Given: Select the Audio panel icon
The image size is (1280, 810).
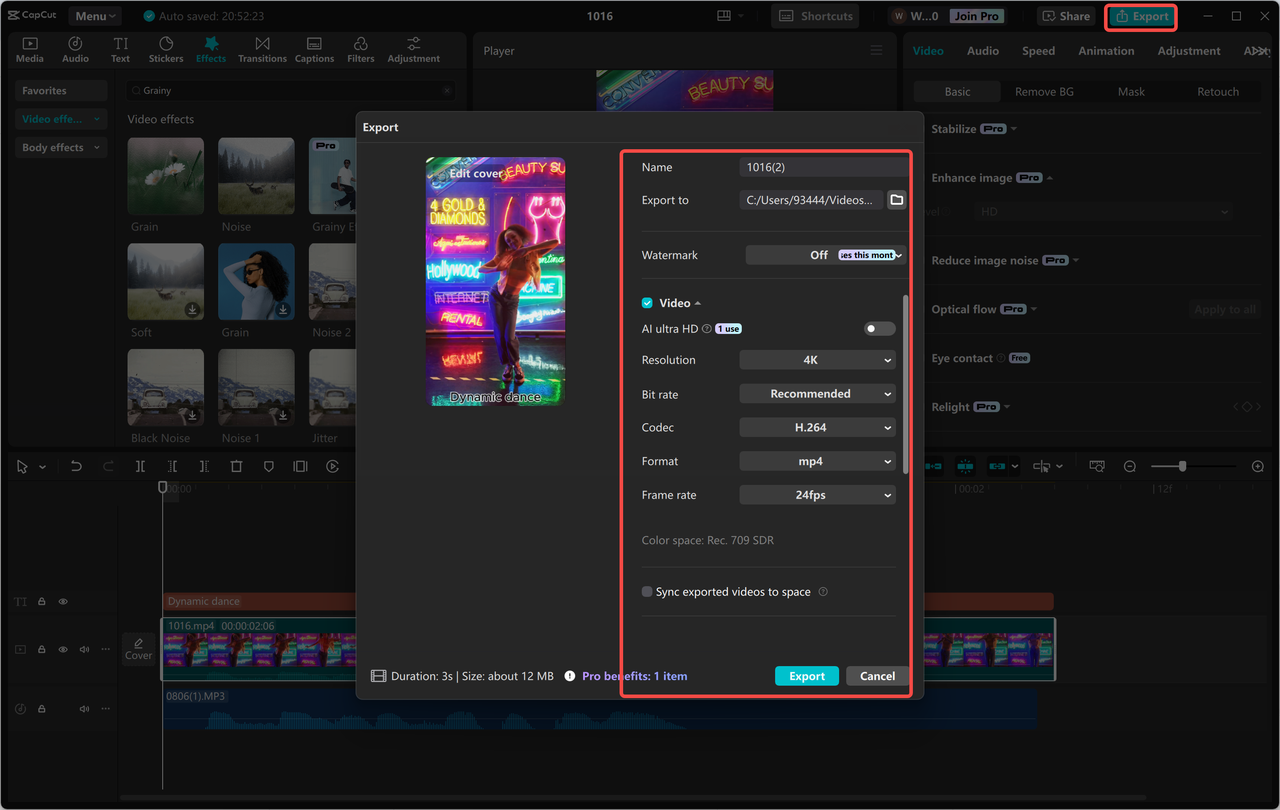Looking at the screenshot, I should 75,48.
